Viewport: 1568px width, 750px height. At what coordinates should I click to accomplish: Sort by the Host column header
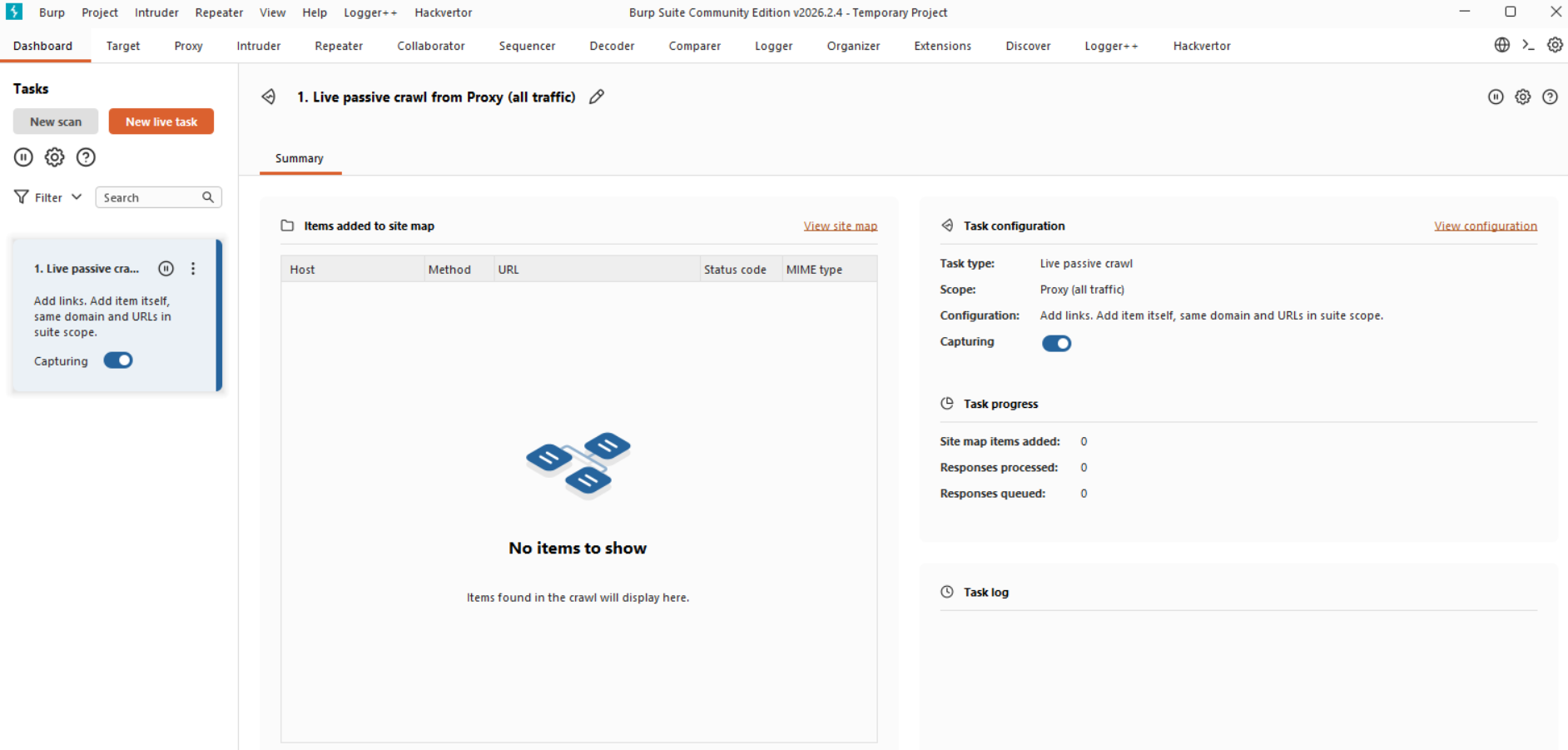coord(352,270)
